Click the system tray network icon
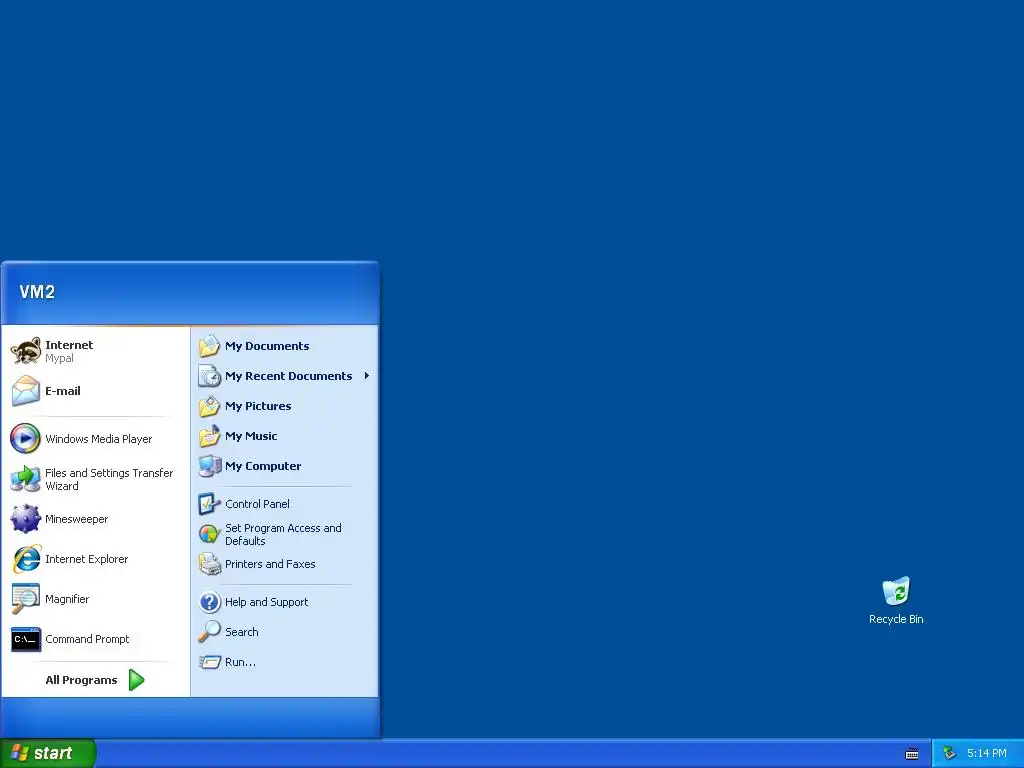 [949, 753]
